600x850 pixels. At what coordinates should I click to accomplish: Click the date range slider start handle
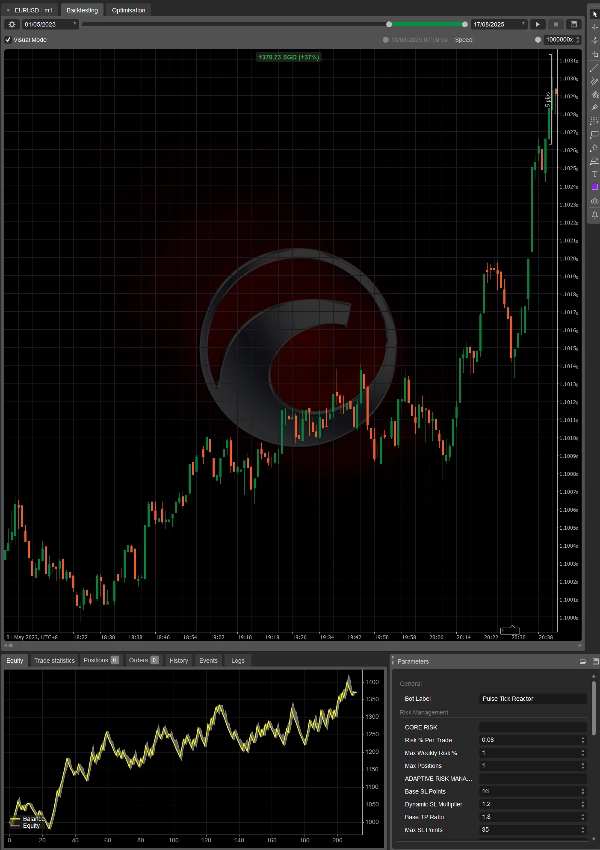(x=389, y=24)
